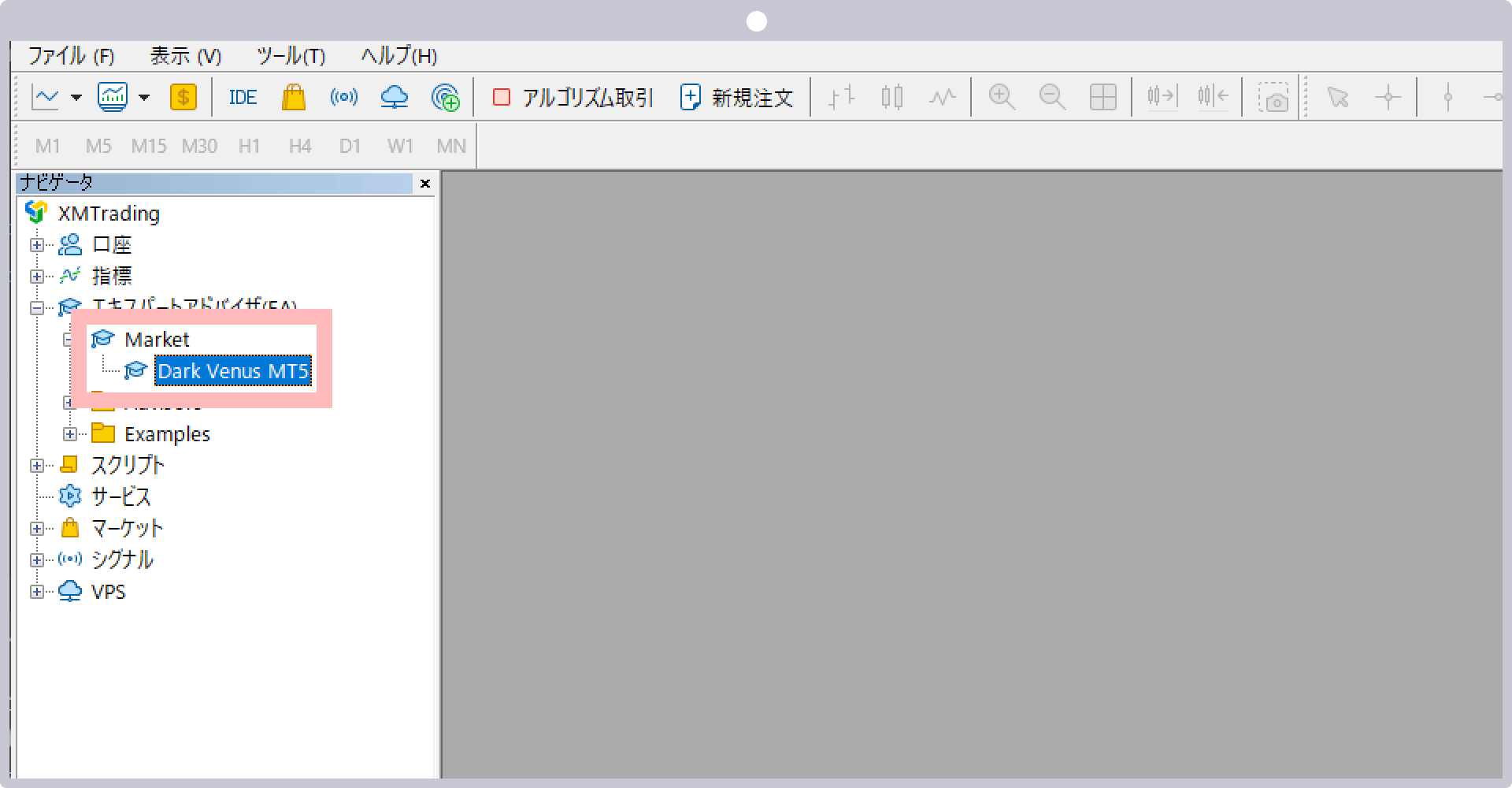Select the M1 timeframe
Screen dimensions: 1512x788
(48, 147)
